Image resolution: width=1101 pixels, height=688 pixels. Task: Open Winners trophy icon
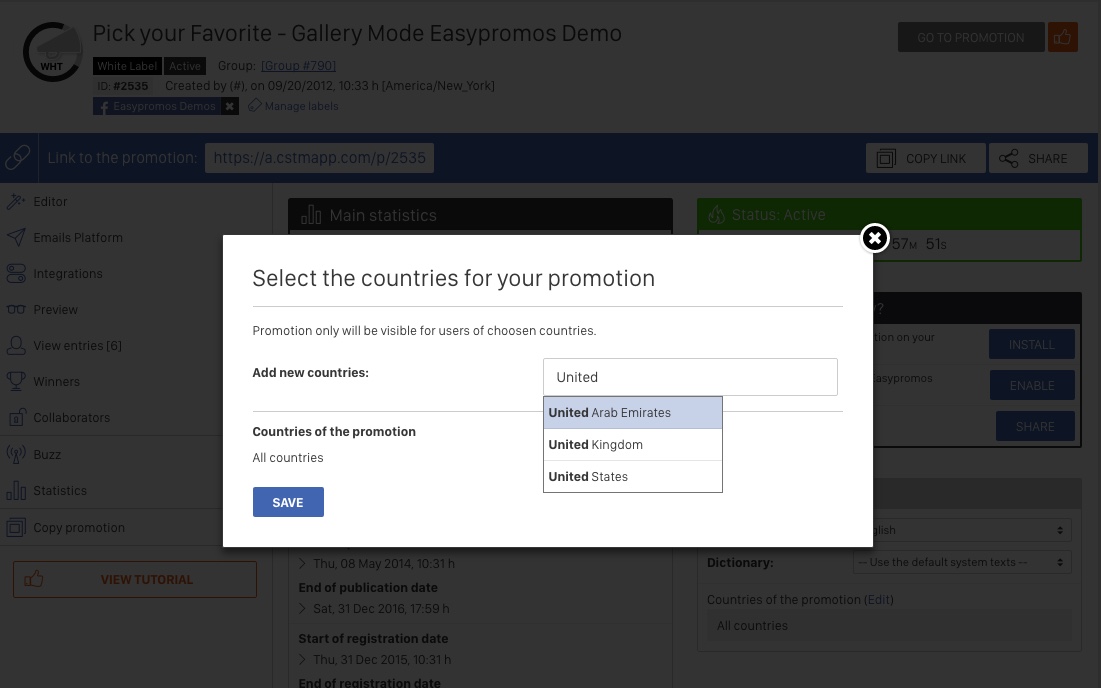[16, 381]
